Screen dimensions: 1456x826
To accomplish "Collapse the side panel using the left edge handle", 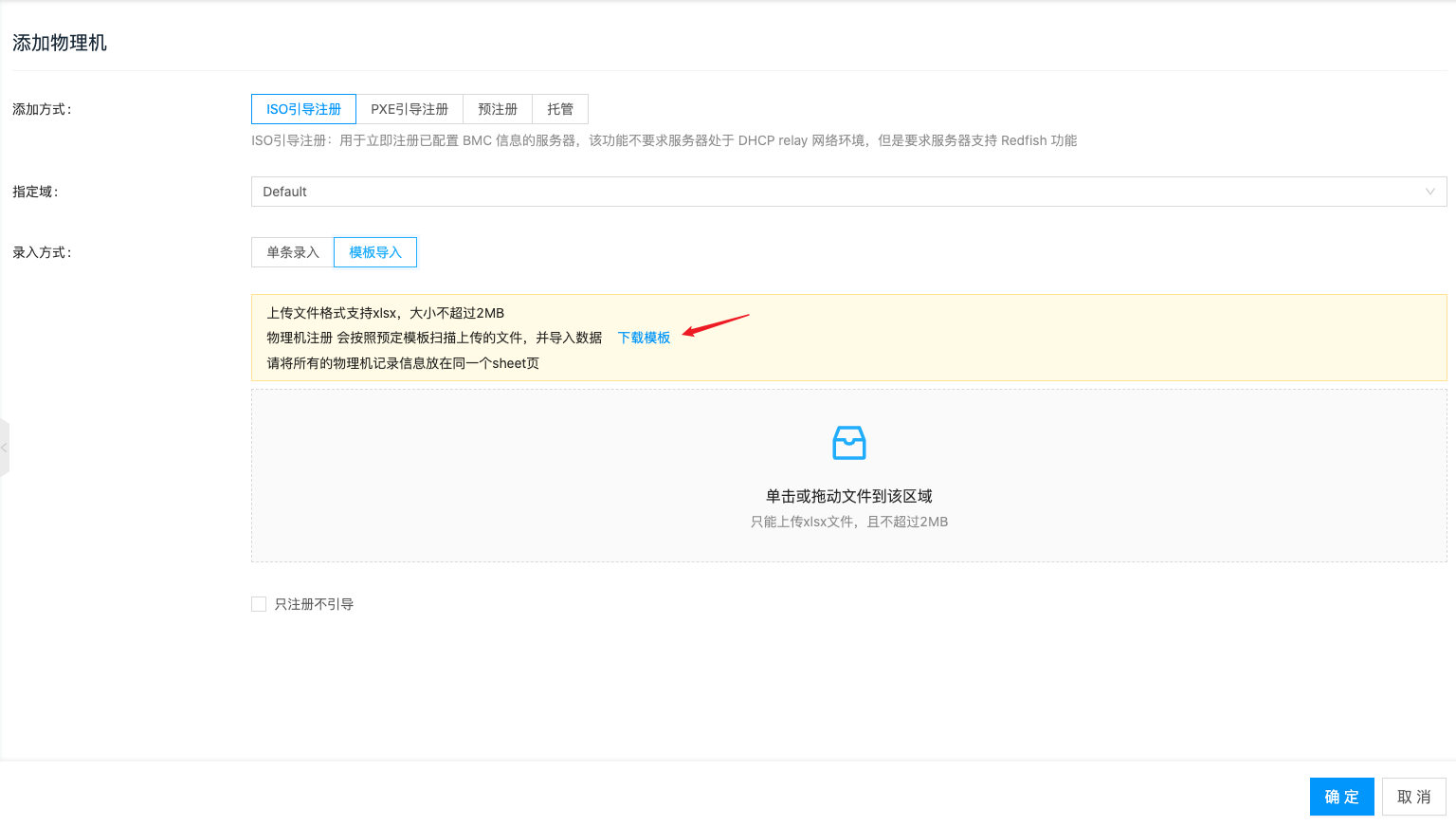I will [5, 448].
